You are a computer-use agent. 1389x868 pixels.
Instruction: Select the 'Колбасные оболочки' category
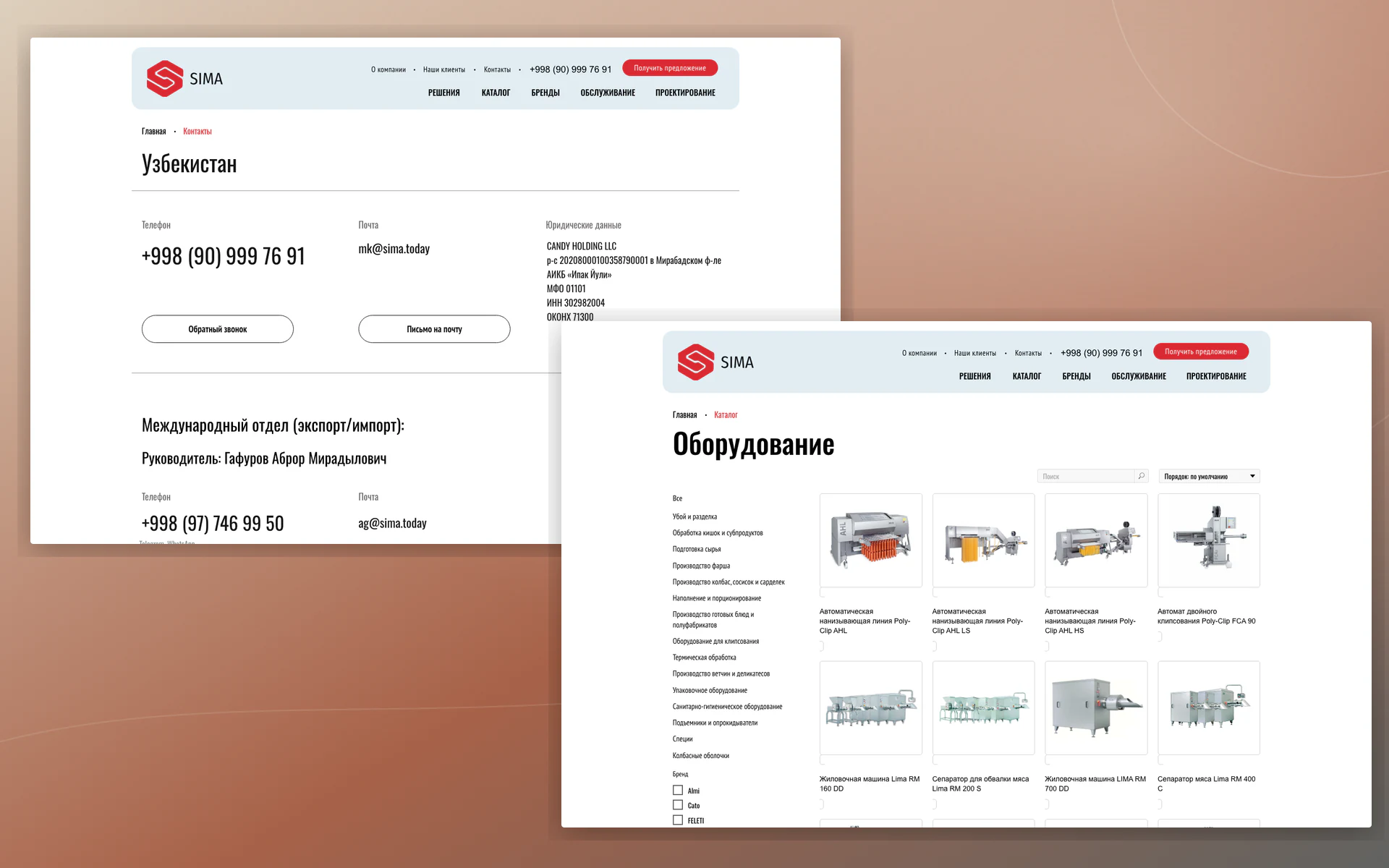tap(701, 755)
